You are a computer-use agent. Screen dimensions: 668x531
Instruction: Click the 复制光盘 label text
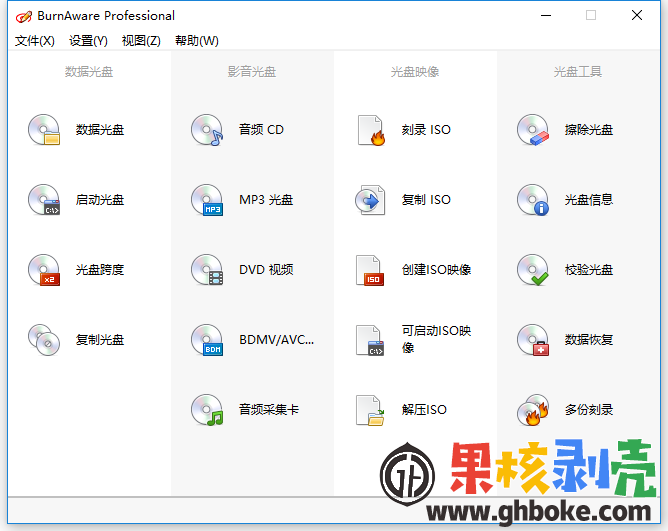coord(100,340)
